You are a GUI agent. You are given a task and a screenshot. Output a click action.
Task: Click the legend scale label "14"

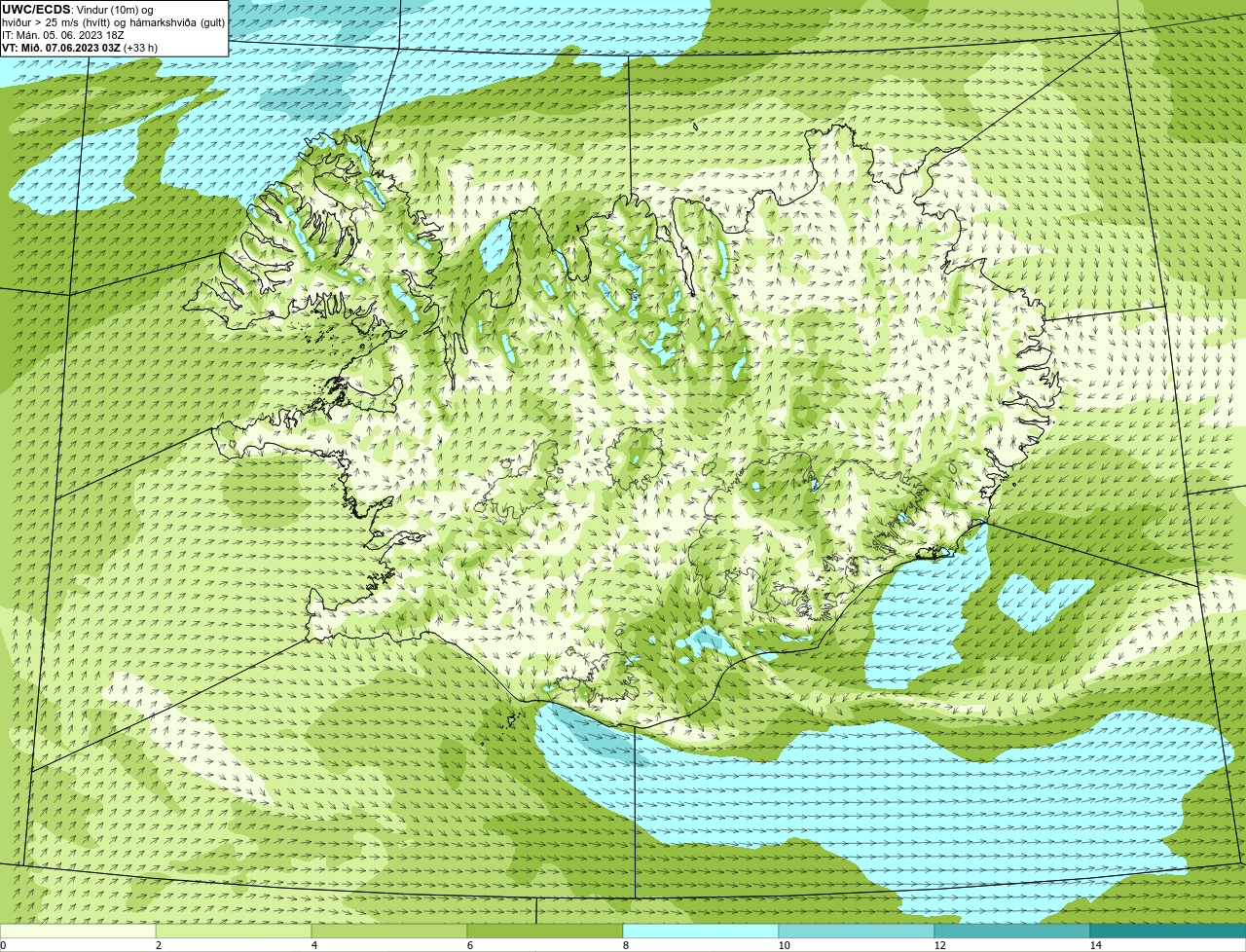point(1095,945)
